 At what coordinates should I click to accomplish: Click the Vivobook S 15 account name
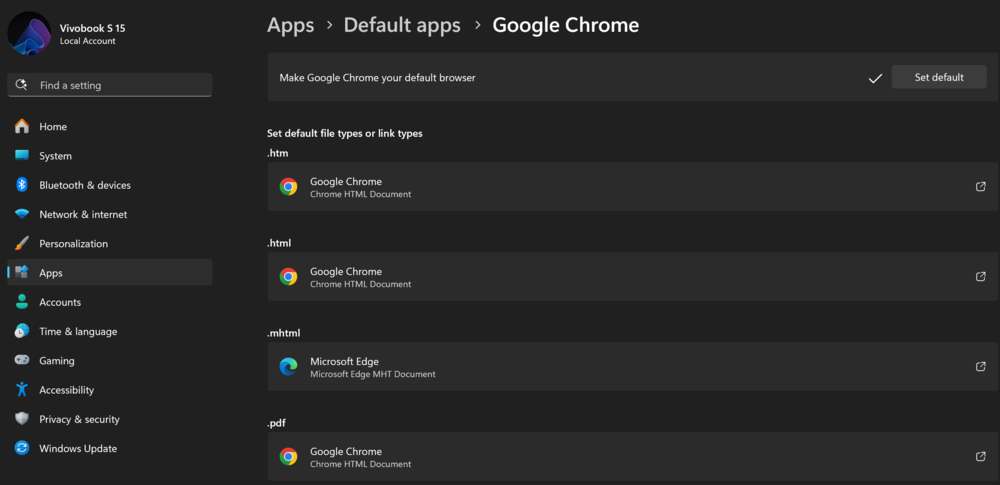[x=92, y=29]
